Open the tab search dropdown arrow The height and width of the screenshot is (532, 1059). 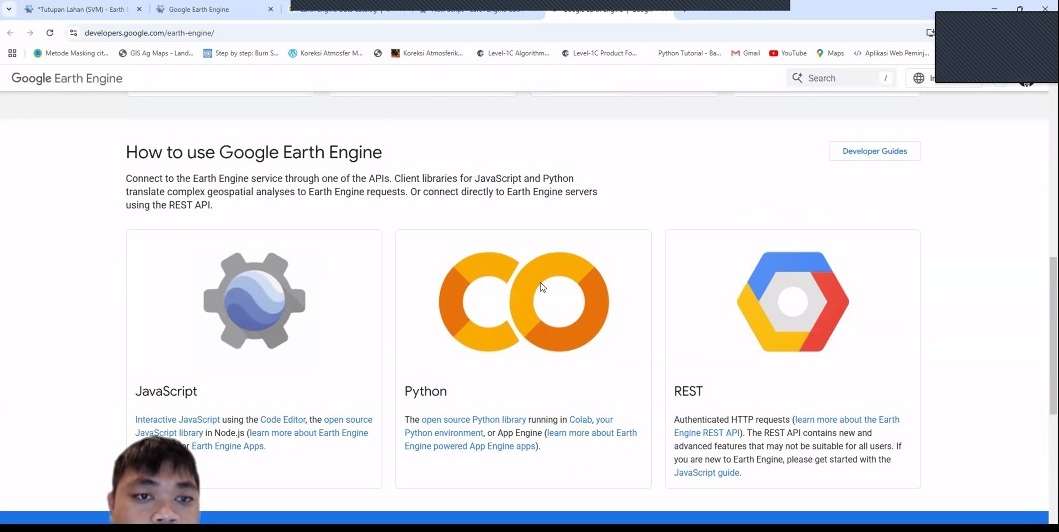[9, 9]
